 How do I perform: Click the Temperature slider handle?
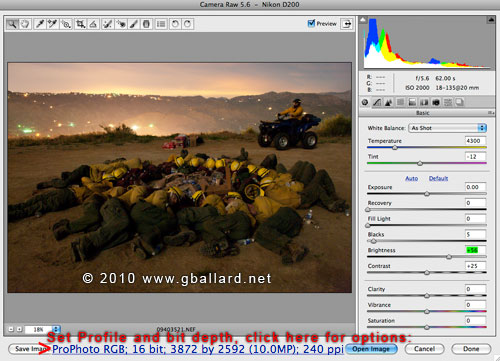click(395, 147)
